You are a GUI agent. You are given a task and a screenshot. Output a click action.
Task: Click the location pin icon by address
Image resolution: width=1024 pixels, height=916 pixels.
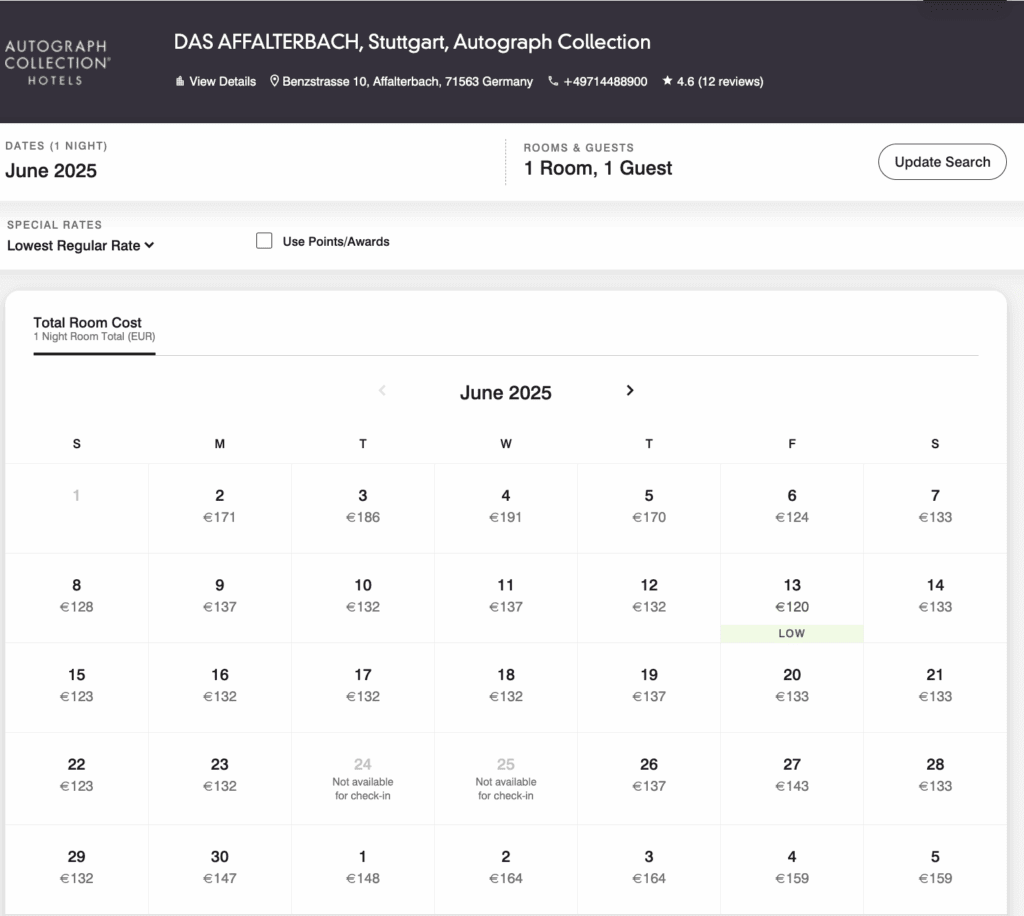click(x=275, y=82)
